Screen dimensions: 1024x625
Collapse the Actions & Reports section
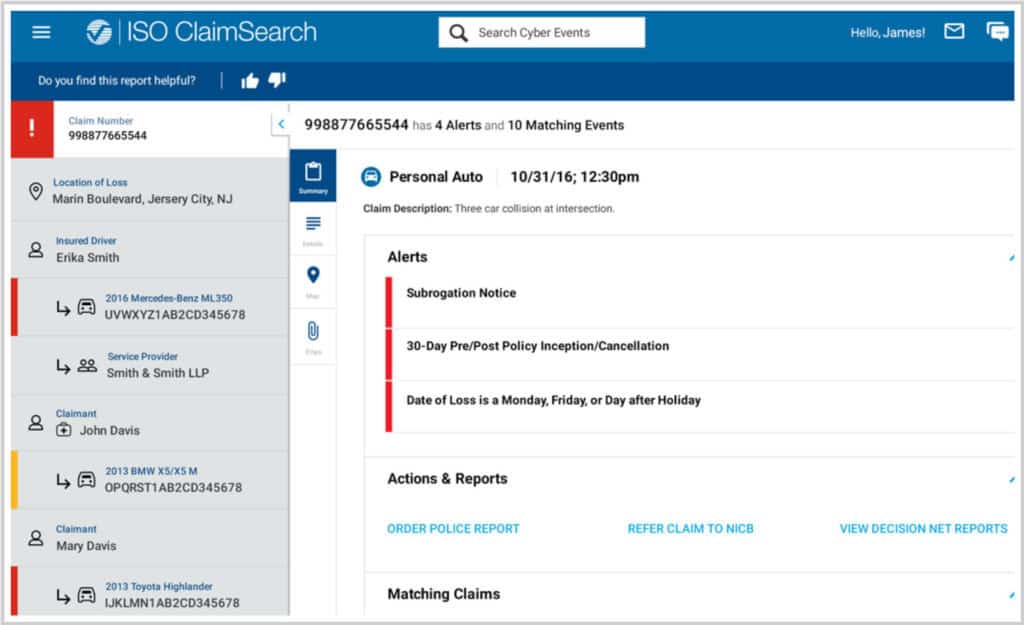click(1012, 480)
